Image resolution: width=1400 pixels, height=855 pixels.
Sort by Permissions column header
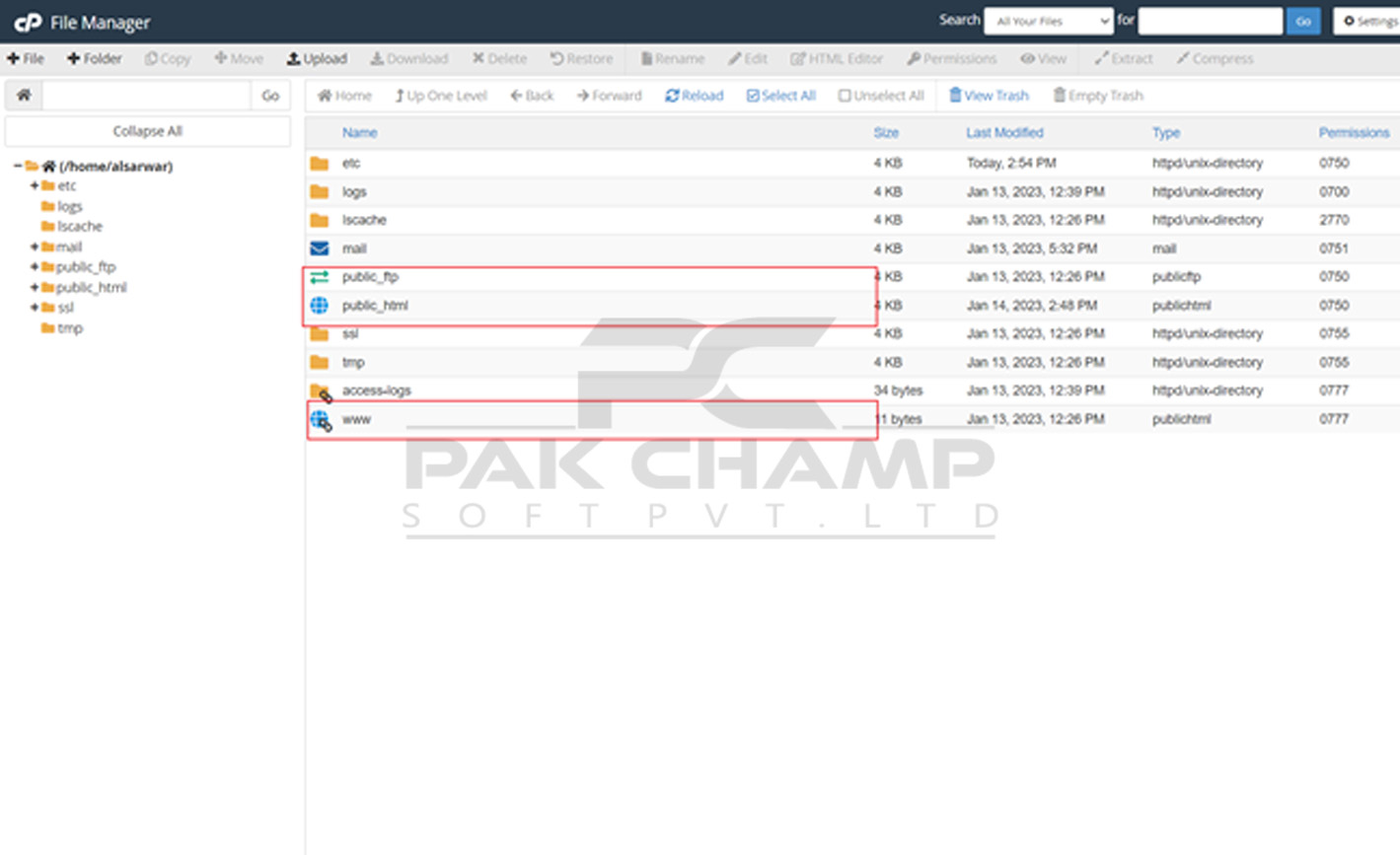tap(1354, 132)
